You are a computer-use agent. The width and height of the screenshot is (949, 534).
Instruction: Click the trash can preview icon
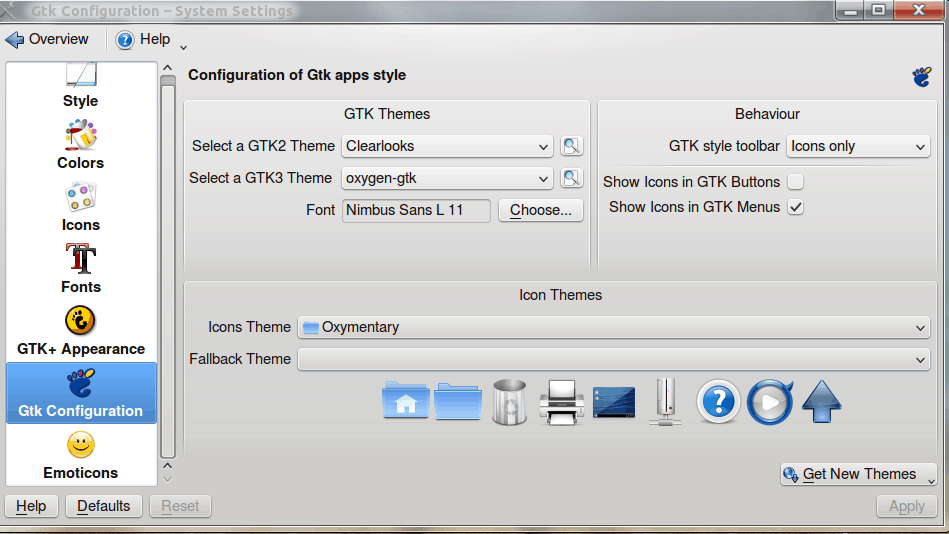[510, 402]
